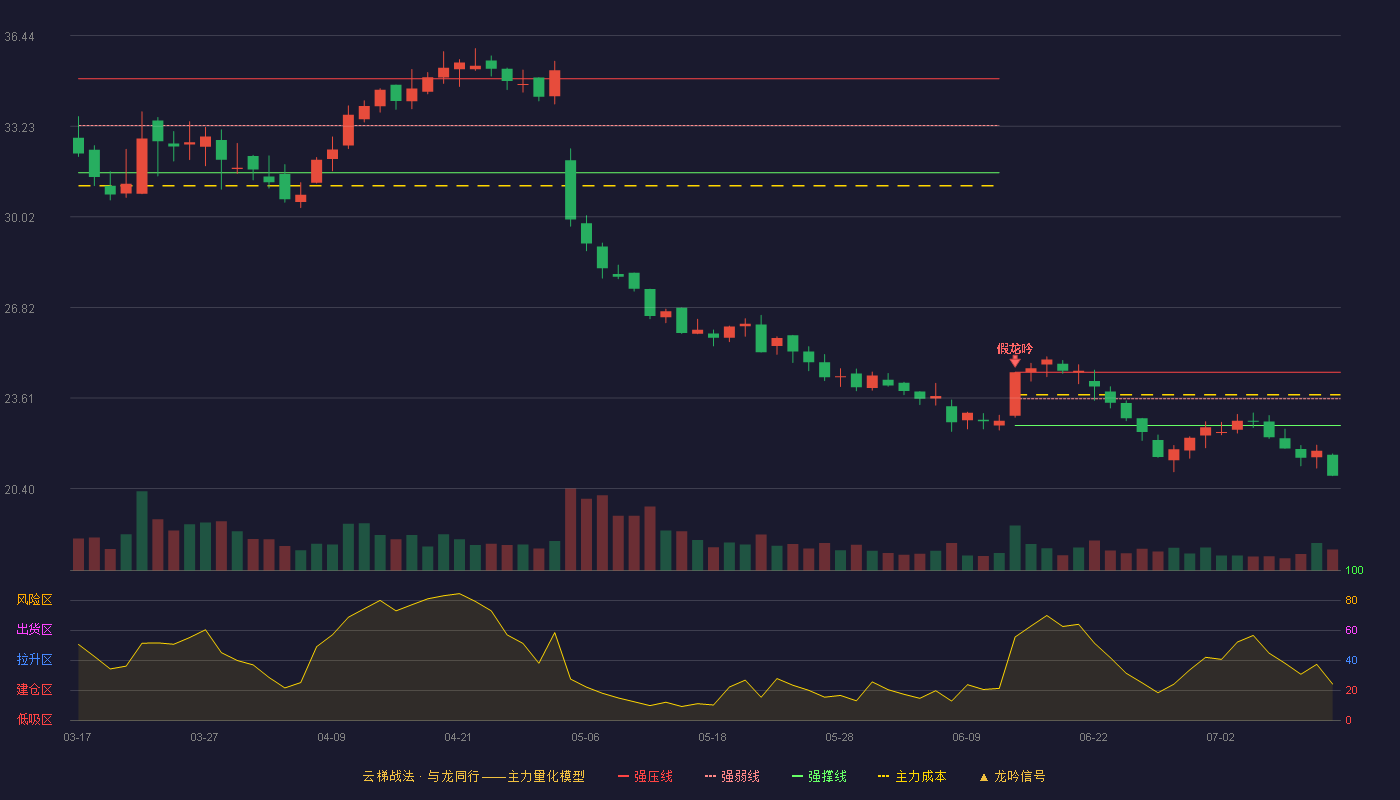This screenshot has height=800, width=1400.
Task: Select the 建仓区 zone label
Action: tap(34, 690)
